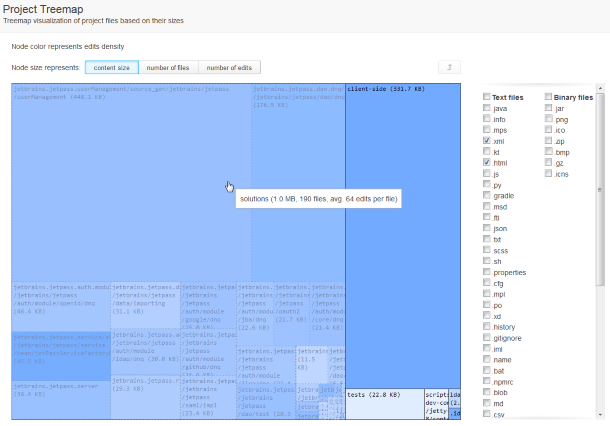The image size is (610, 426).
Task: Select the content size option
Action: (112, 68)
